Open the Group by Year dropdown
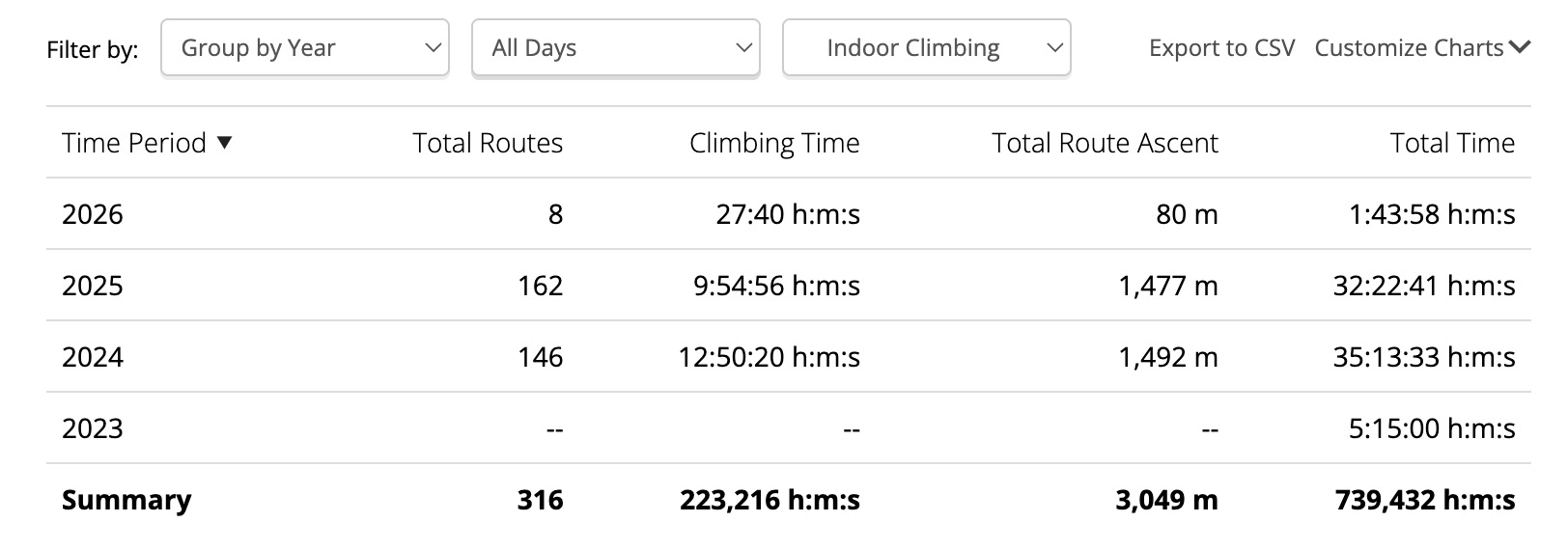Viewport: 1568px width, 550px height. tap(304, 48)
